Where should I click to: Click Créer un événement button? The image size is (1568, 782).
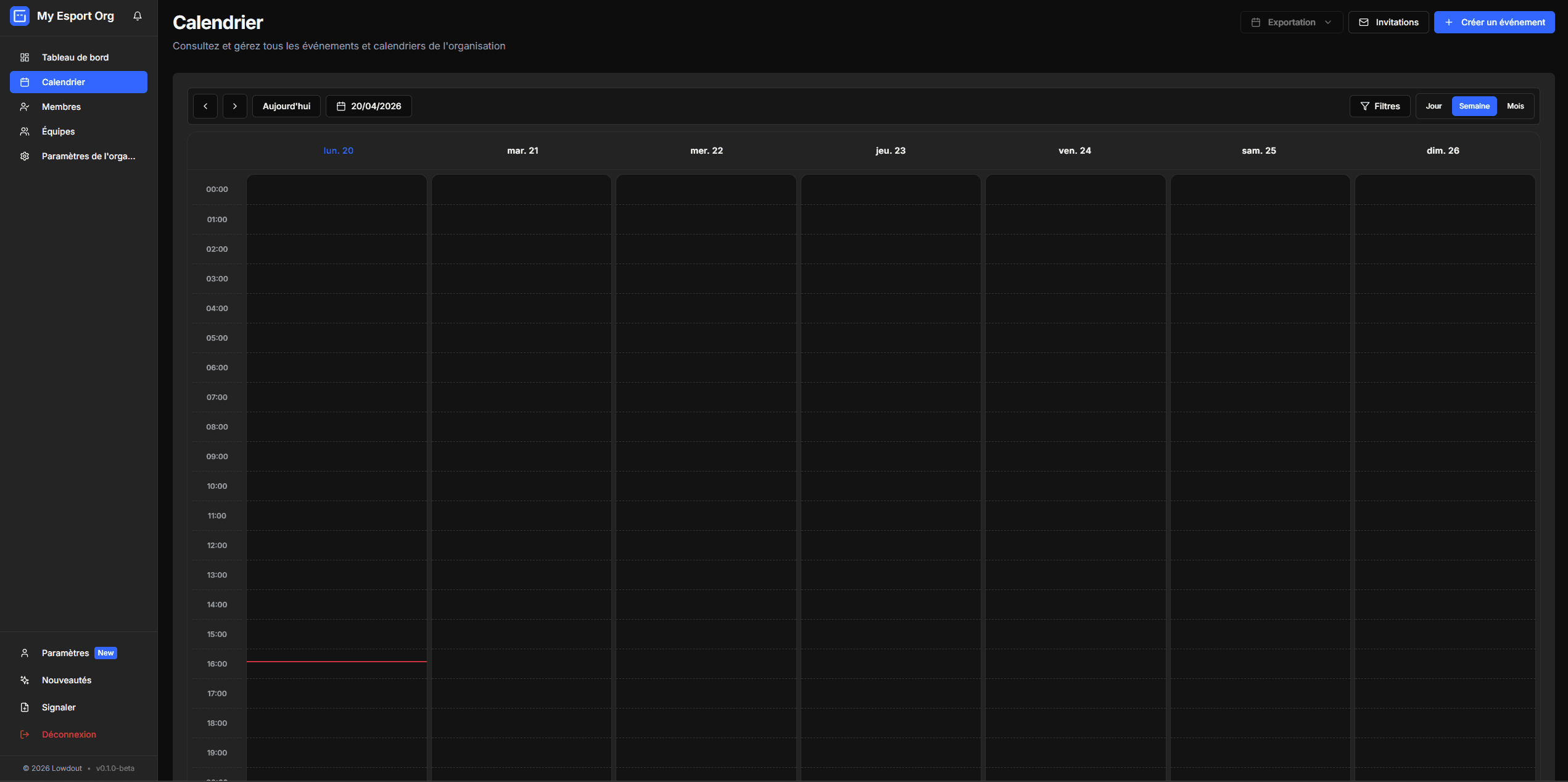[1494, 22]
